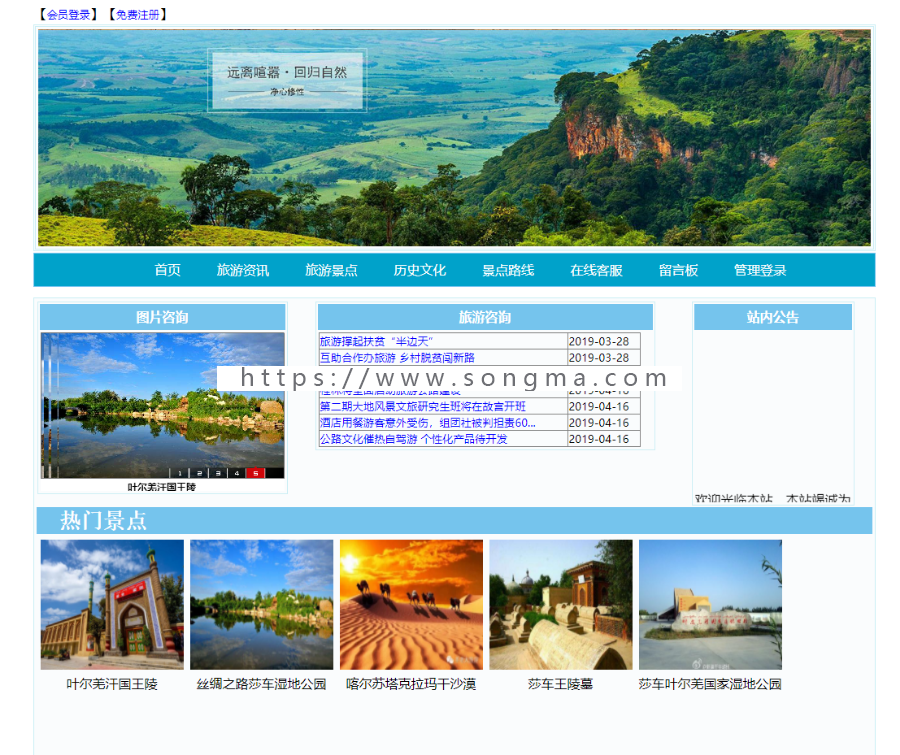Click the 叶尔羌汗国王陵 label under hot spots
The image size is (900, 755).
[112, 684]
